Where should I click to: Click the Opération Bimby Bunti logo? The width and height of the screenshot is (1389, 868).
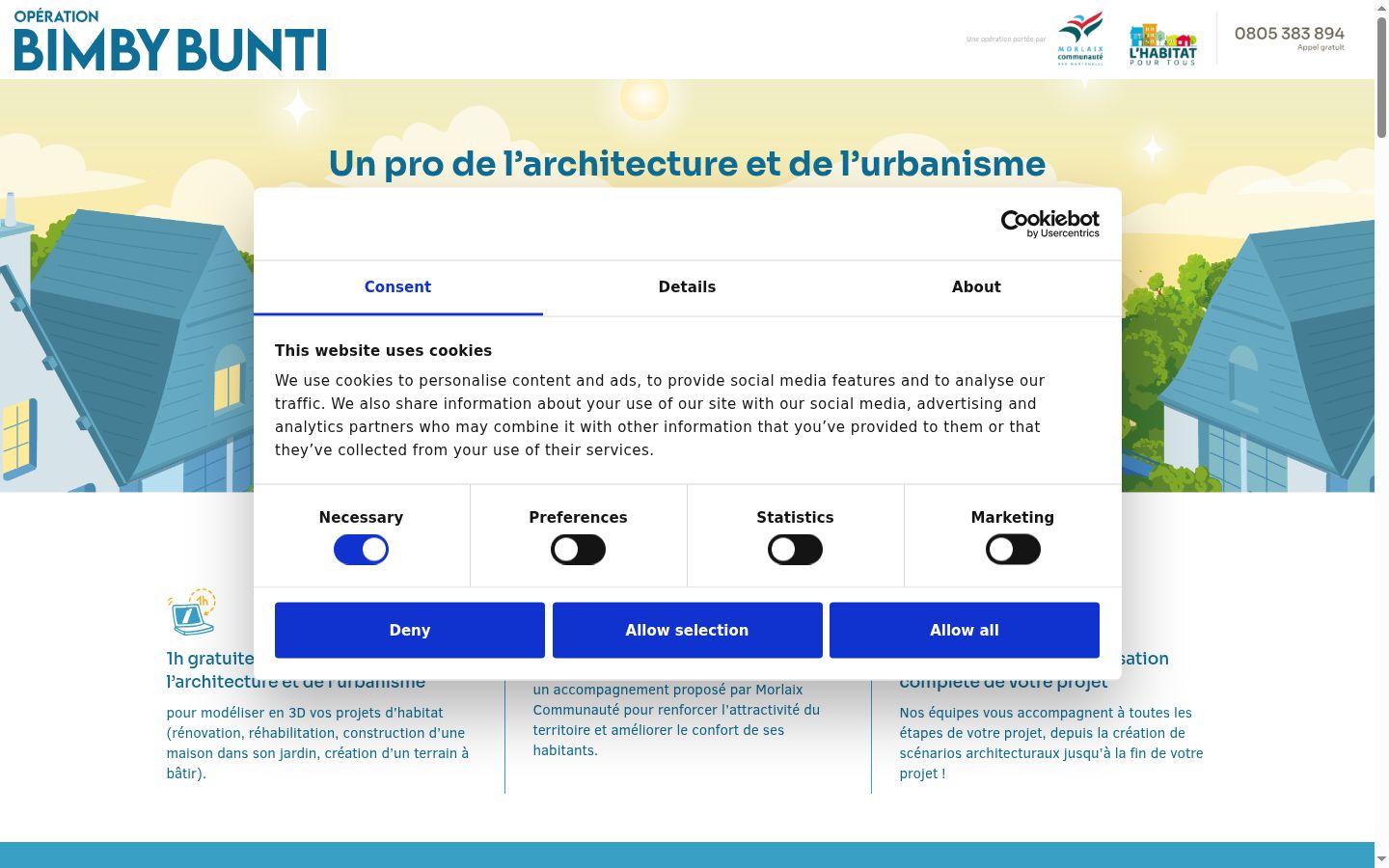(x=170, y=41)
